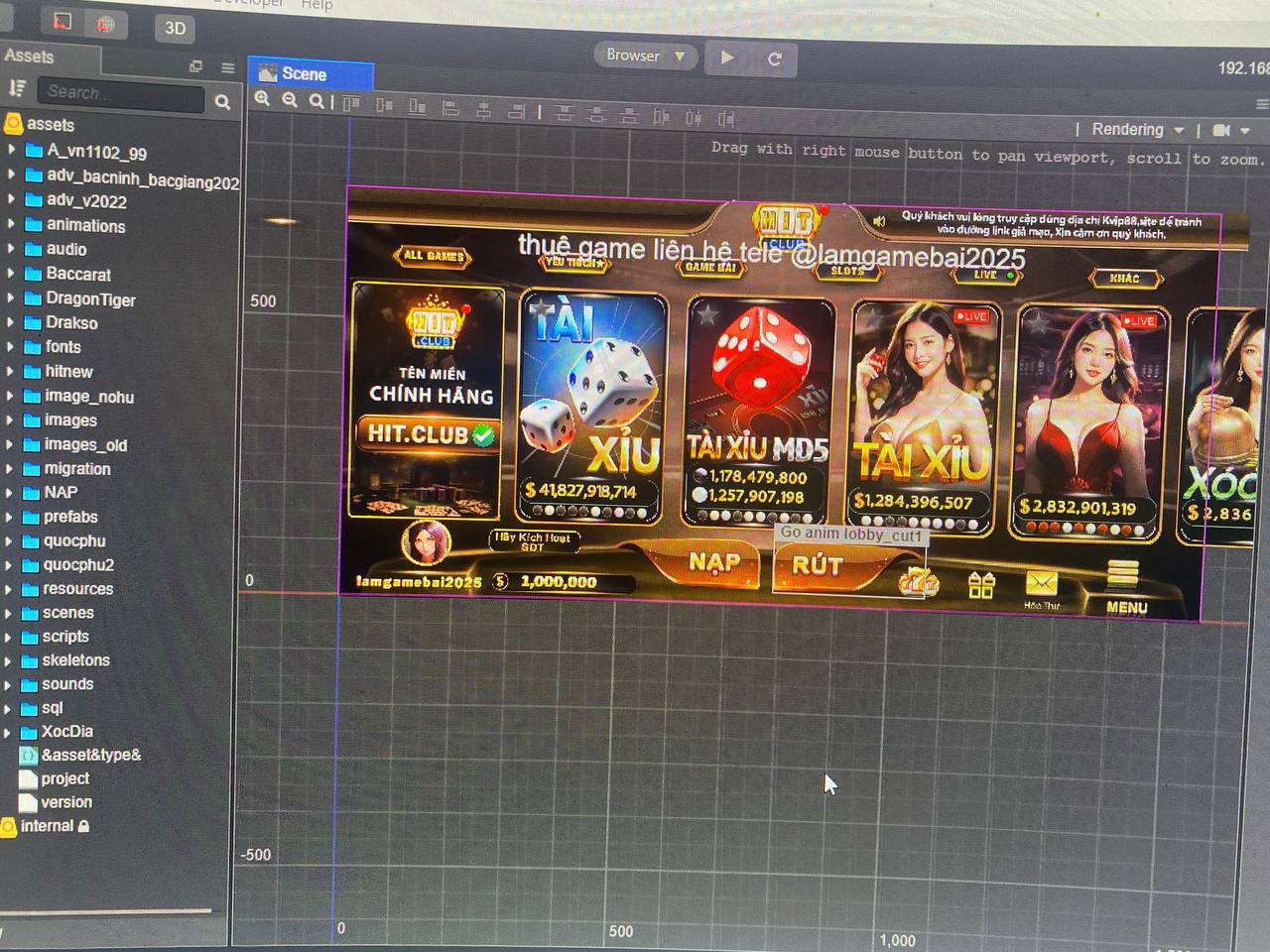Zoom in on the Scene view

click(x=262, y=99)
